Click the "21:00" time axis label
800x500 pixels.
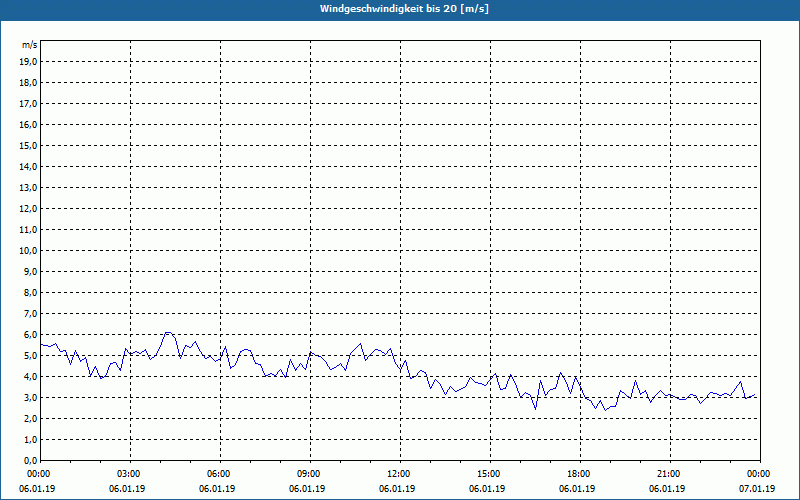670,474
